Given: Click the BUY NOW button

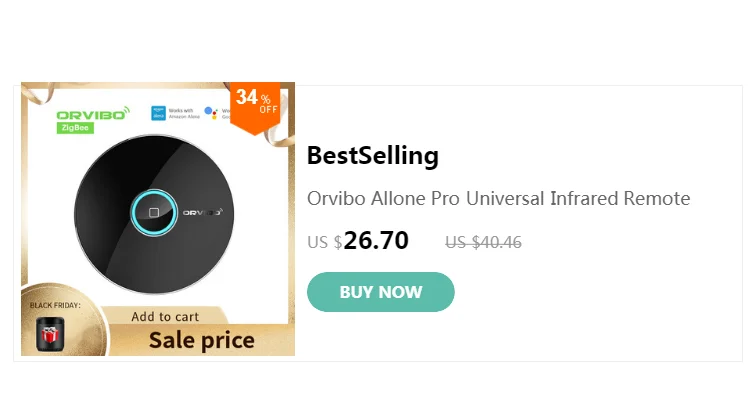Looking at the screenshot, I should 380,292.
